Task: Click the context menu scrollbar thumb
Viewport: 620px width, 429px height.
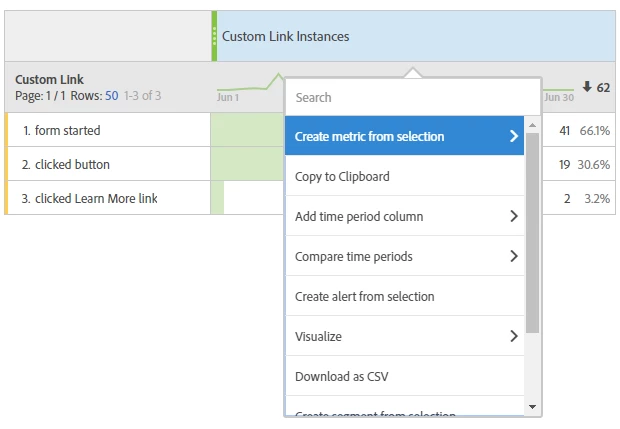Action: pyautogui.click(x=532, y=230)
